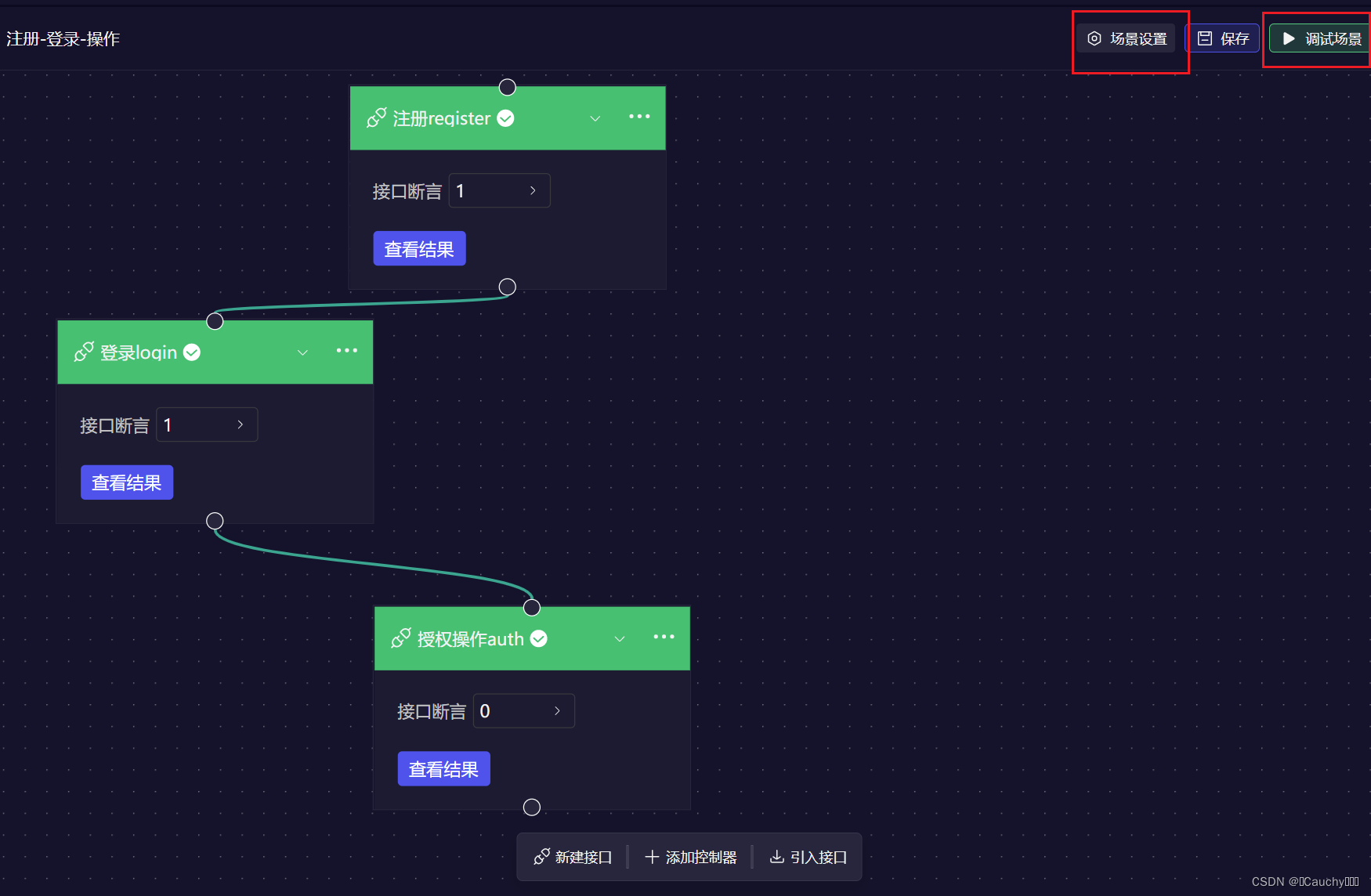Open scene settings (场景设置)

tap(1127, 38)
